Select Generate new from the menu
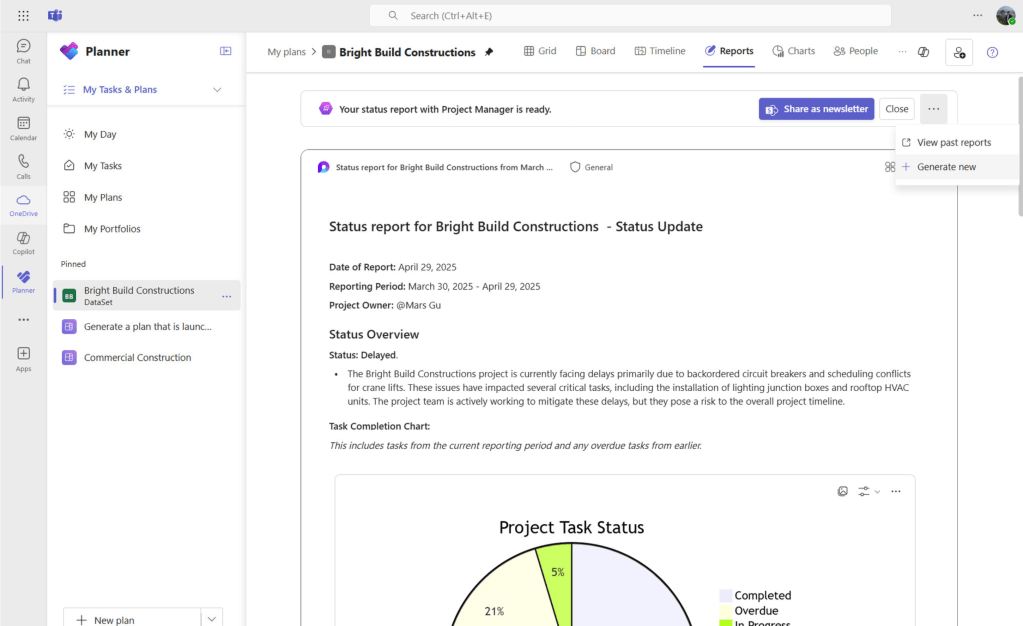The height and width of the screenshot is (626, 1023). (x=946, y=167)
